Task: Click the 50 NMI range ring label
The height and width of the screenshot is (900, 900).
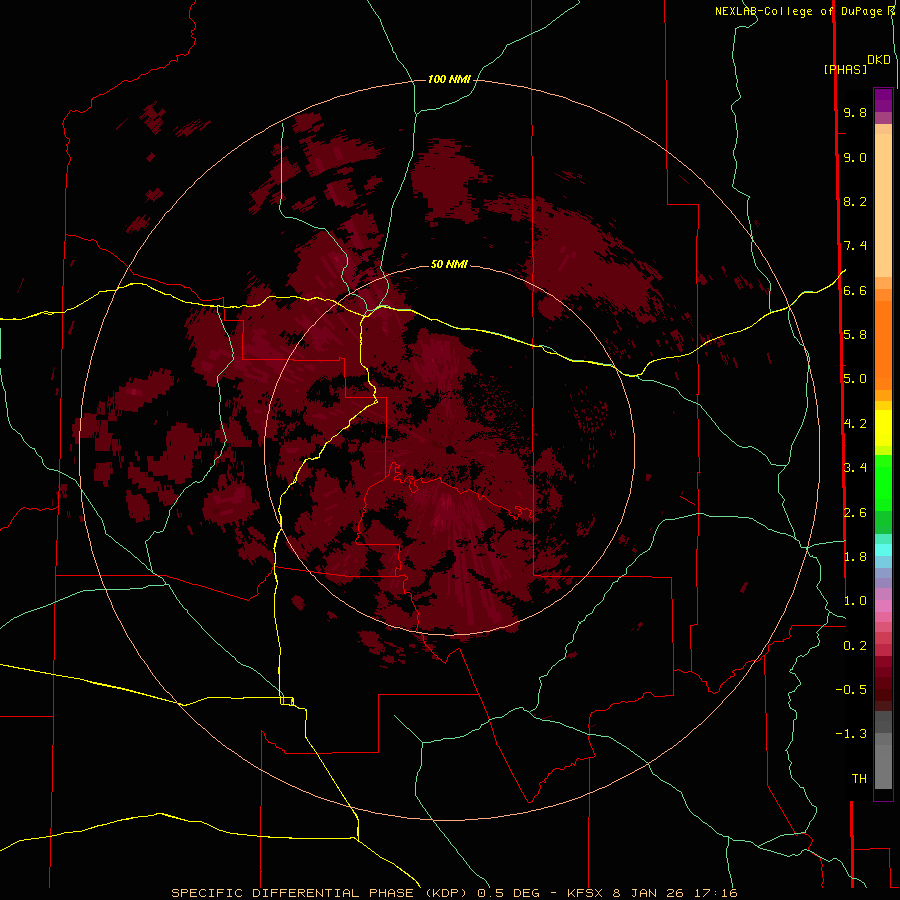Action: point(449,264)
